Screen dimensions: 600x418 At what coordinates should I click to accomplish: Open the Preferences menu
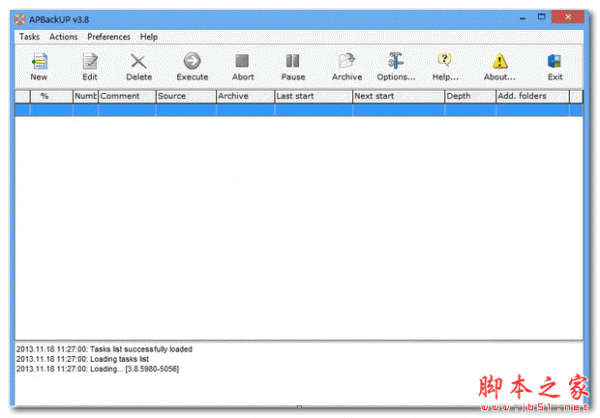[x=109, y=37]
